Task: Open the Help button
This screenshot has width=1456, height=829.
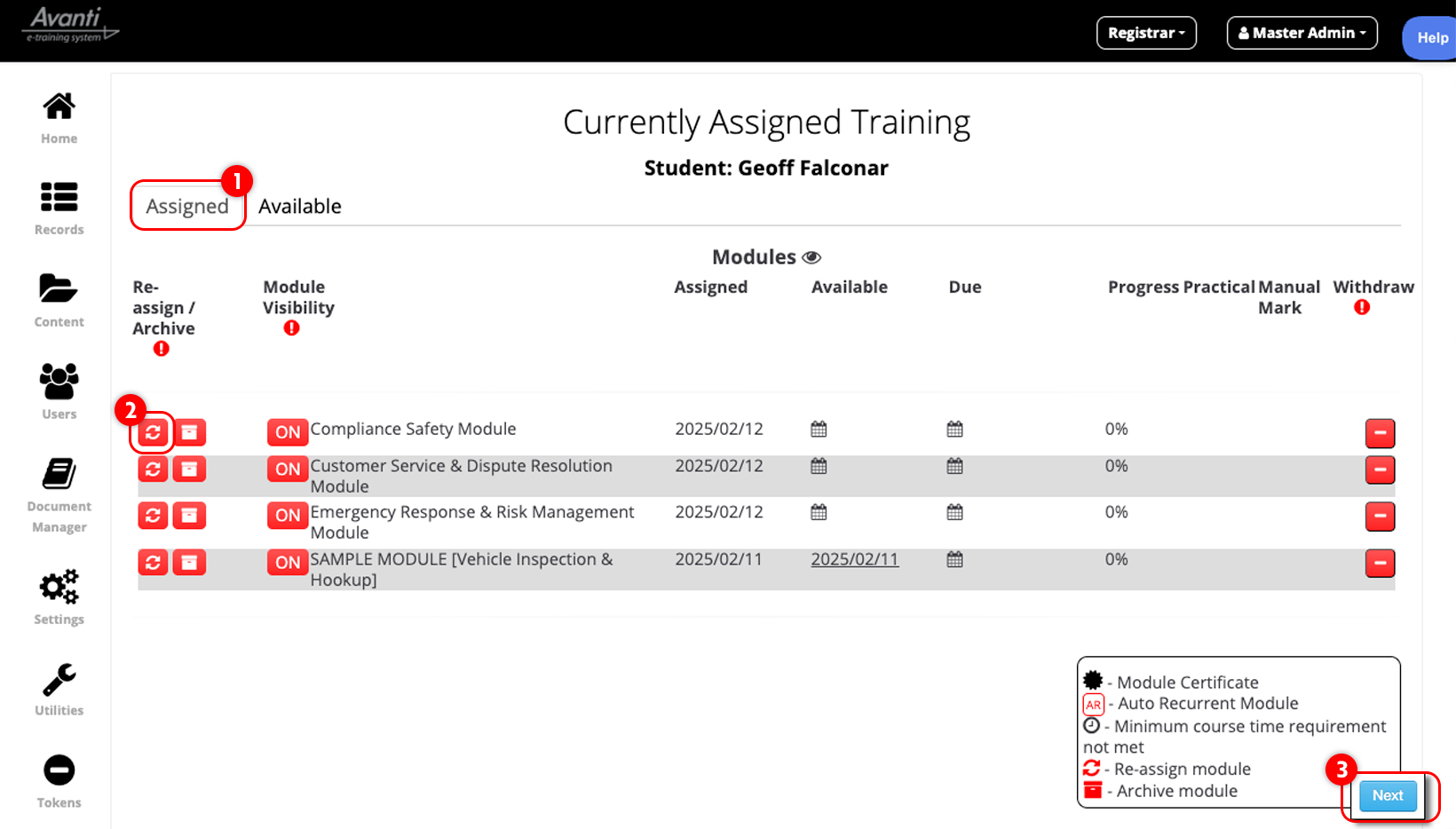Action: pos(1431,38)
